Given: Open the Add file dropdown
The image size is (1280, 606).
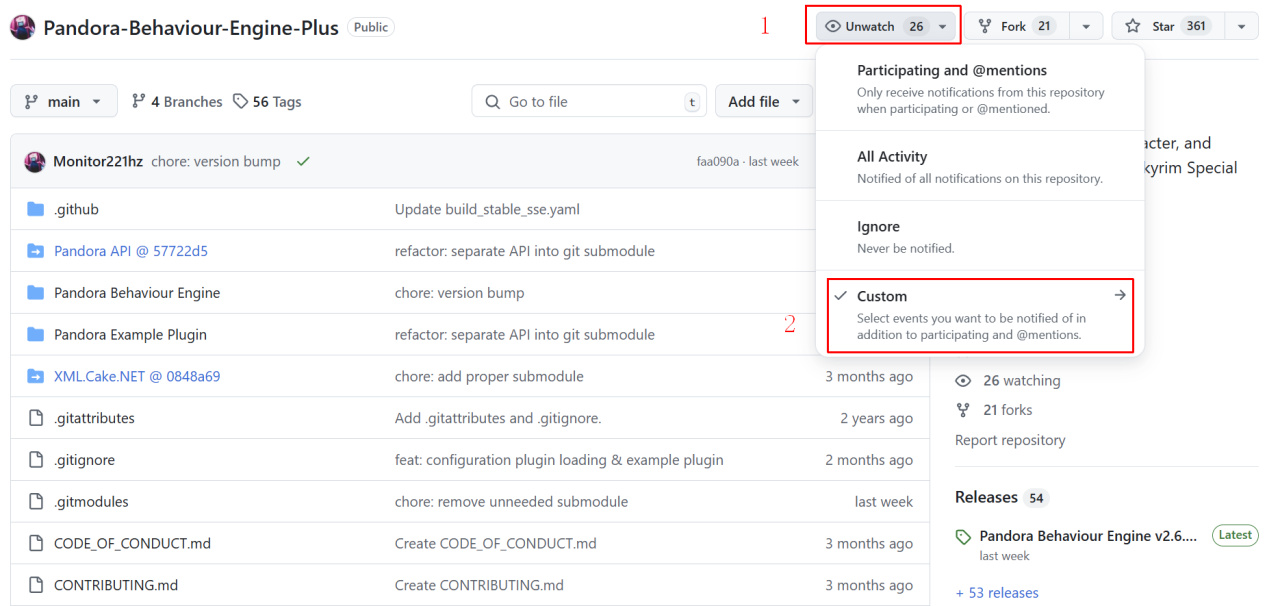Looking at the screenshot, I should [x=764, y=102].
